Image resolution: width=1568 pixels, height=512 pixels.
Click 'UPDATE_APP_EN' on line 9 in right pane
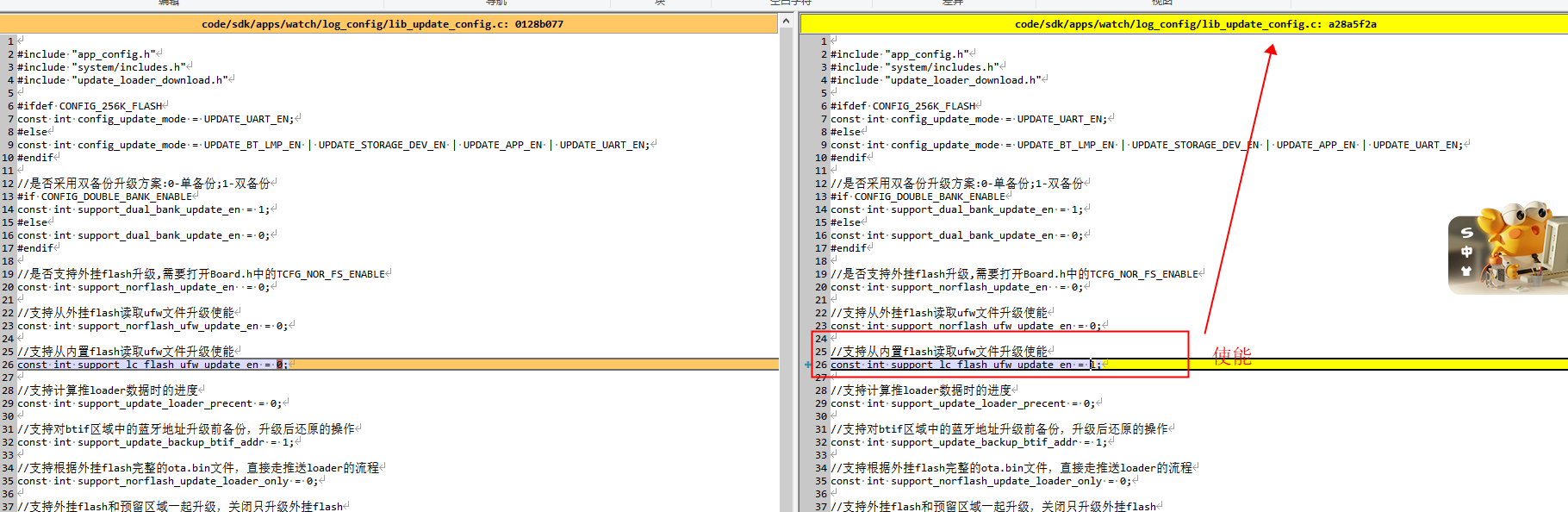(1316, 145)
